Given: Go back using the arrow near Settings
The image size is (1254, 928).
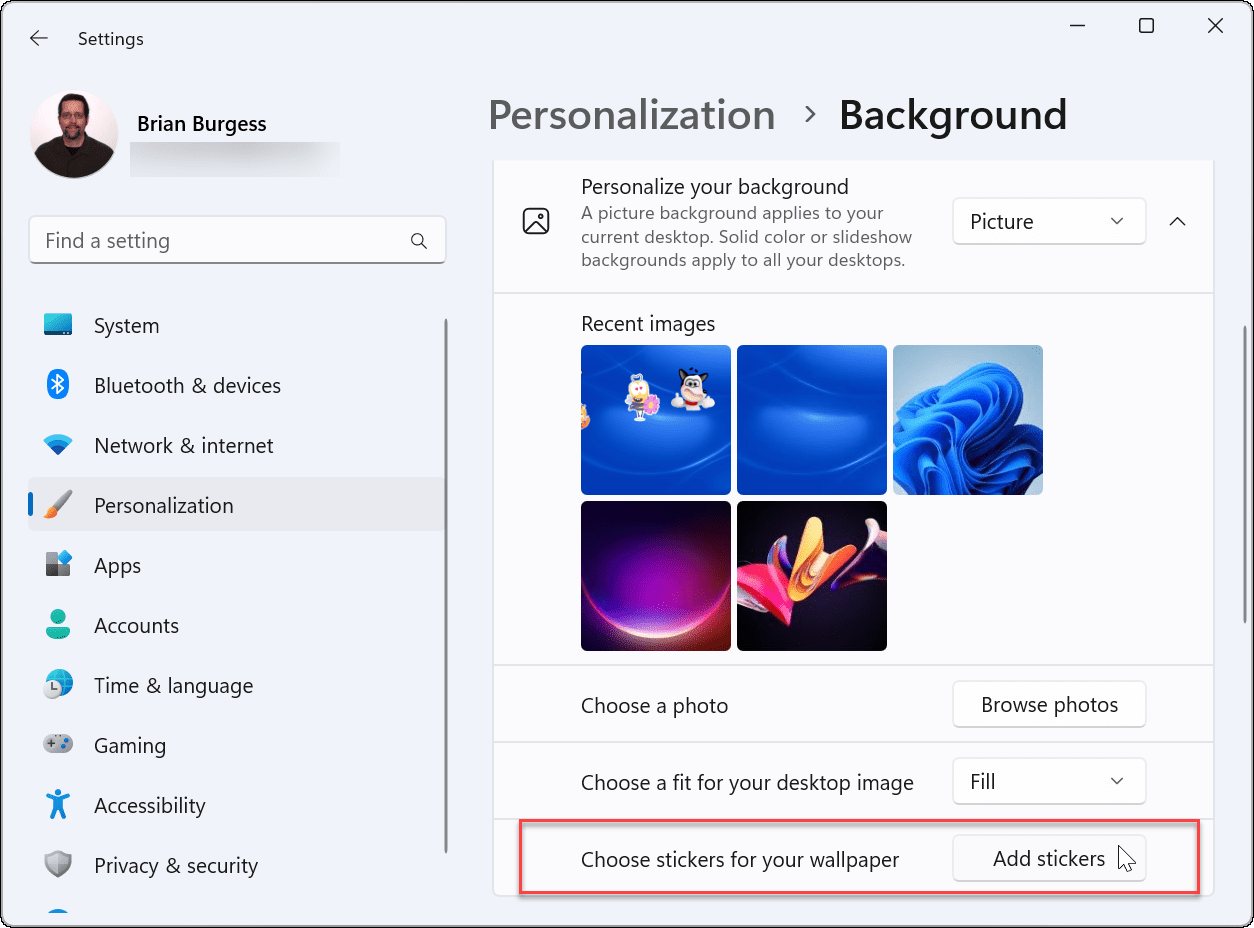Looking at the screenshot, I should pyautogui.click(x=38, y=38).
